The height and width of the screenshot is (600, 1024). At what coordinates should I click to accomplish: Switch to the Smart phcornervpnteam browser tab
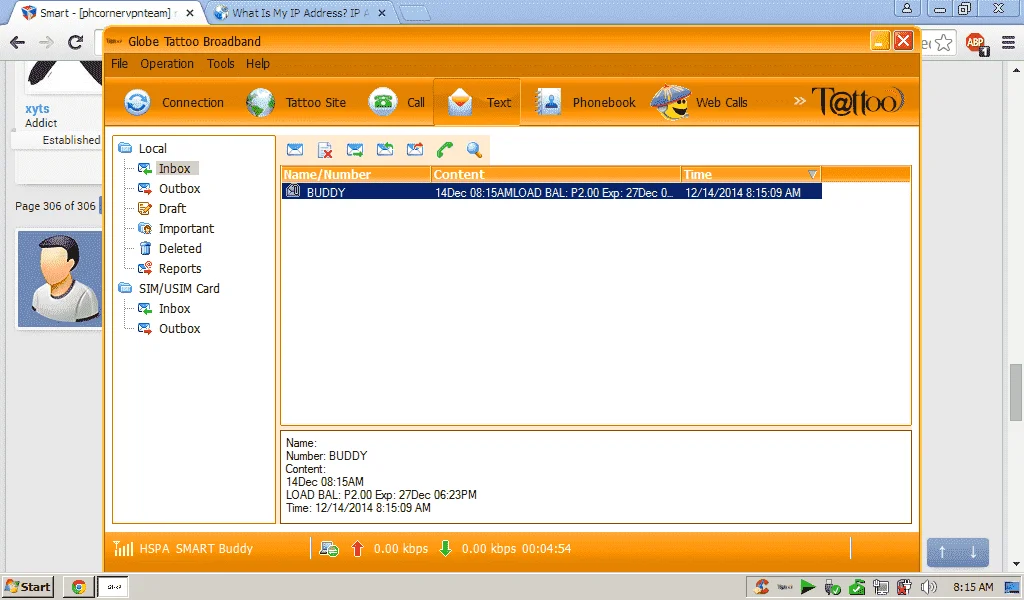108,12
